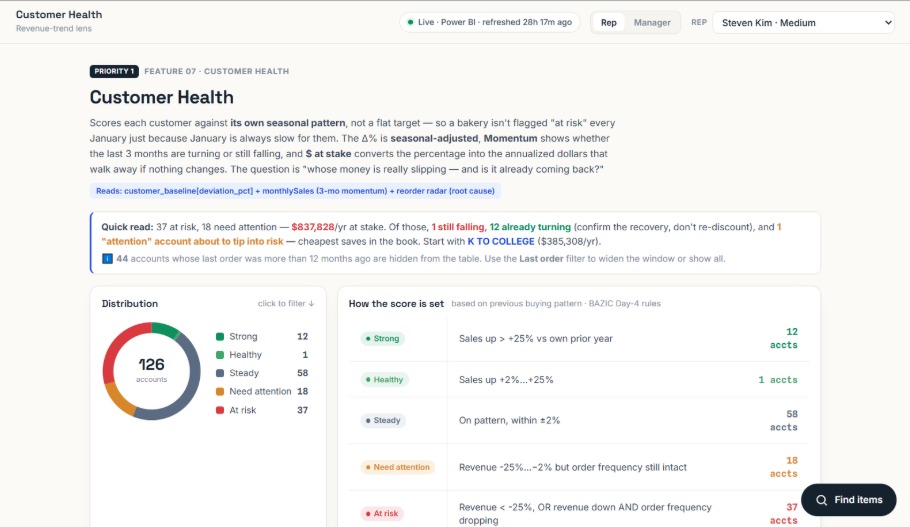Click the 'attention account about to tip into risk' text
The width and height of the screenshot is (910, 527).
click(x=192, y=241)
